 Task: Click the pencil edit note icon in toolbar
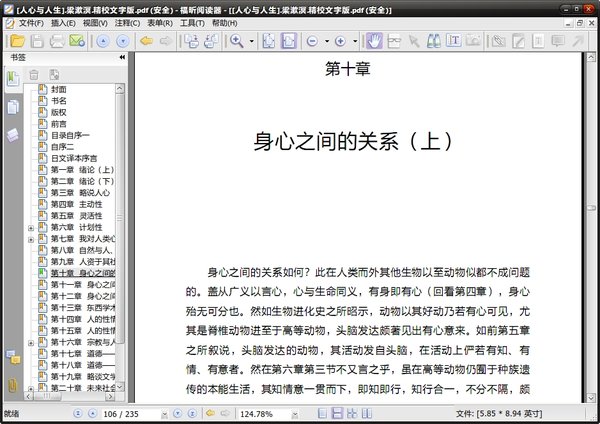tap(518, 41)
